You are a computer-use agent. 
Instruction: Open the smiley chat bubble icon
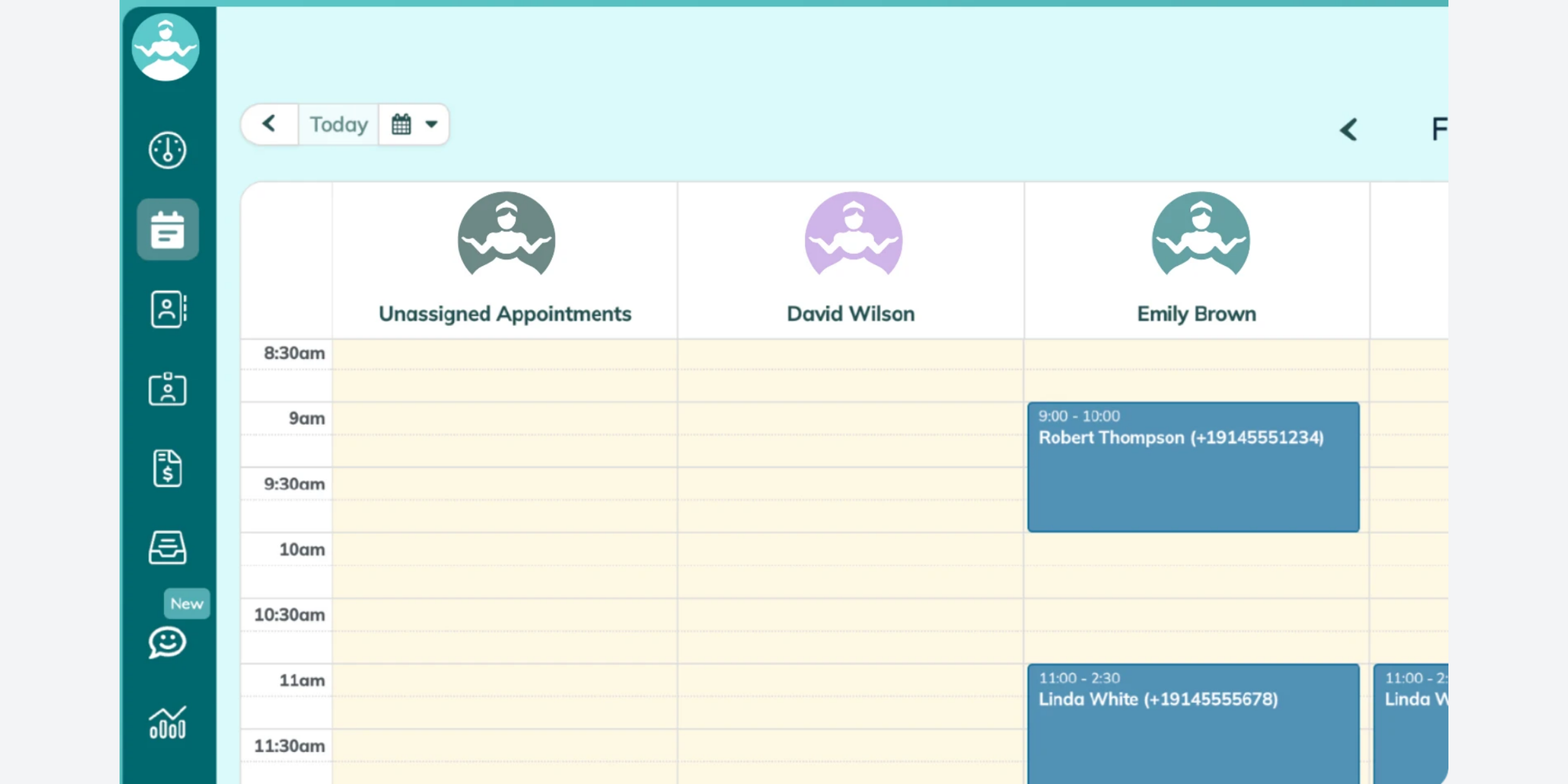167,642
